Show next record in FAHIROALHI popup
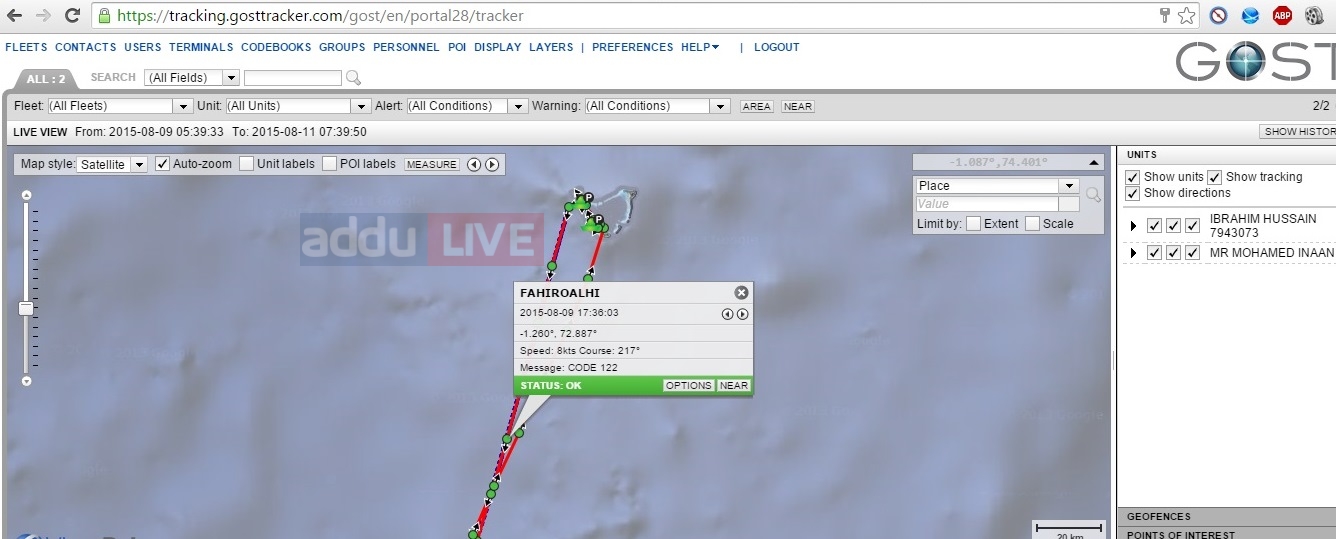The height and width of the screenshot is (539, 1336). coord(743,314)
